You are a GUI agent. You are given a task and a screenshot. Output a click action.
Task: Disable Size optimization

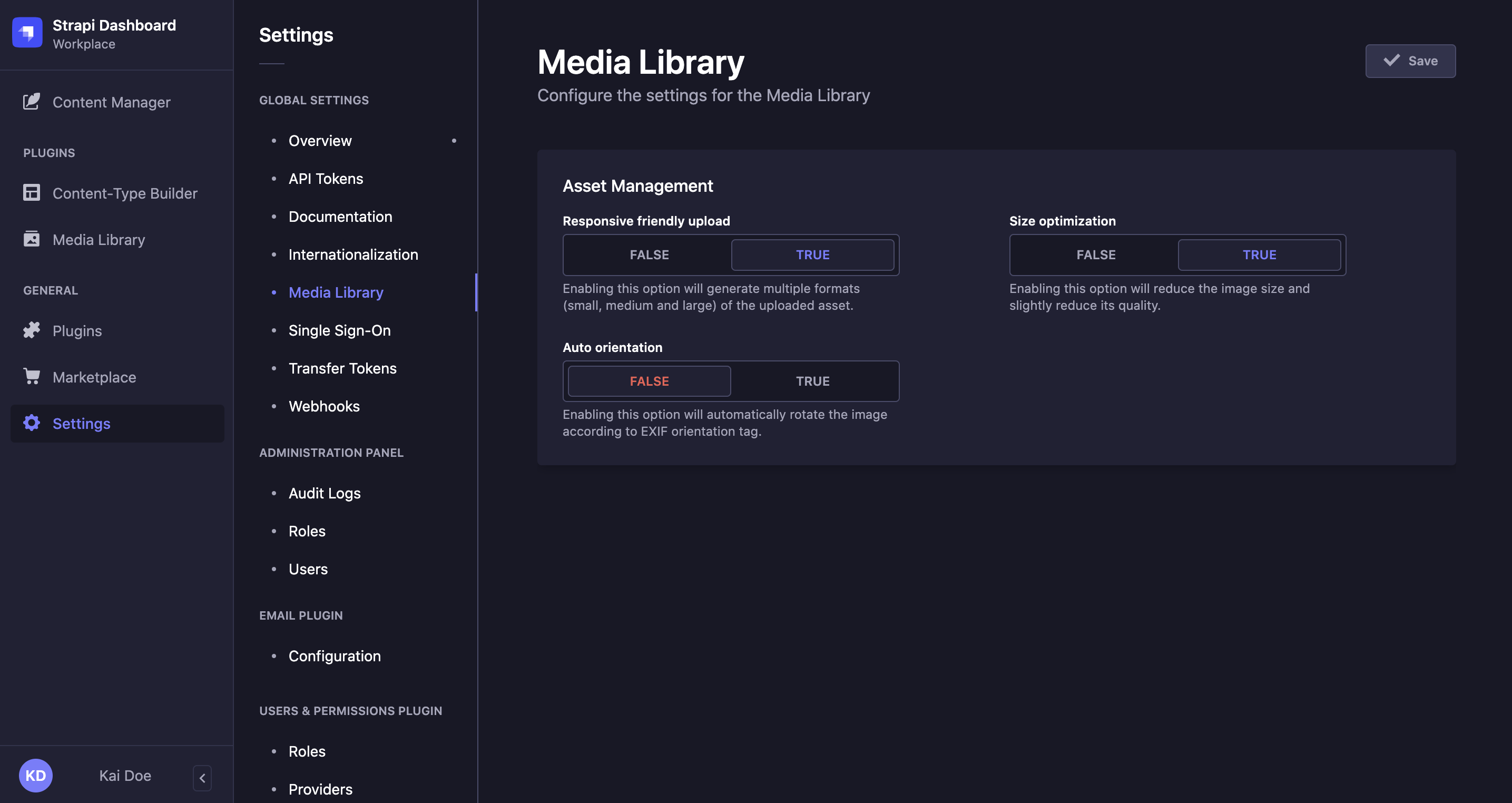[x=1095, y=254]
